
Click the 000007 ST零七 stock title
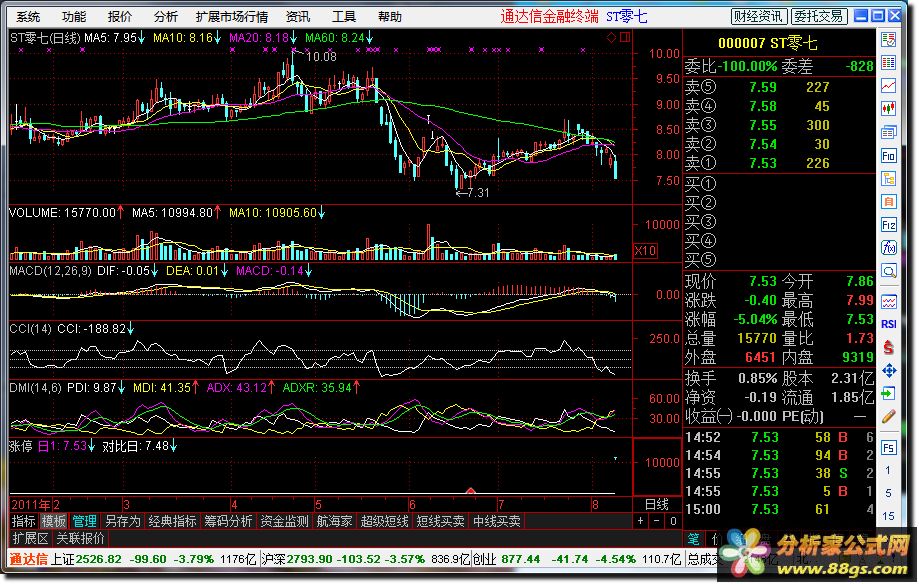767,43
